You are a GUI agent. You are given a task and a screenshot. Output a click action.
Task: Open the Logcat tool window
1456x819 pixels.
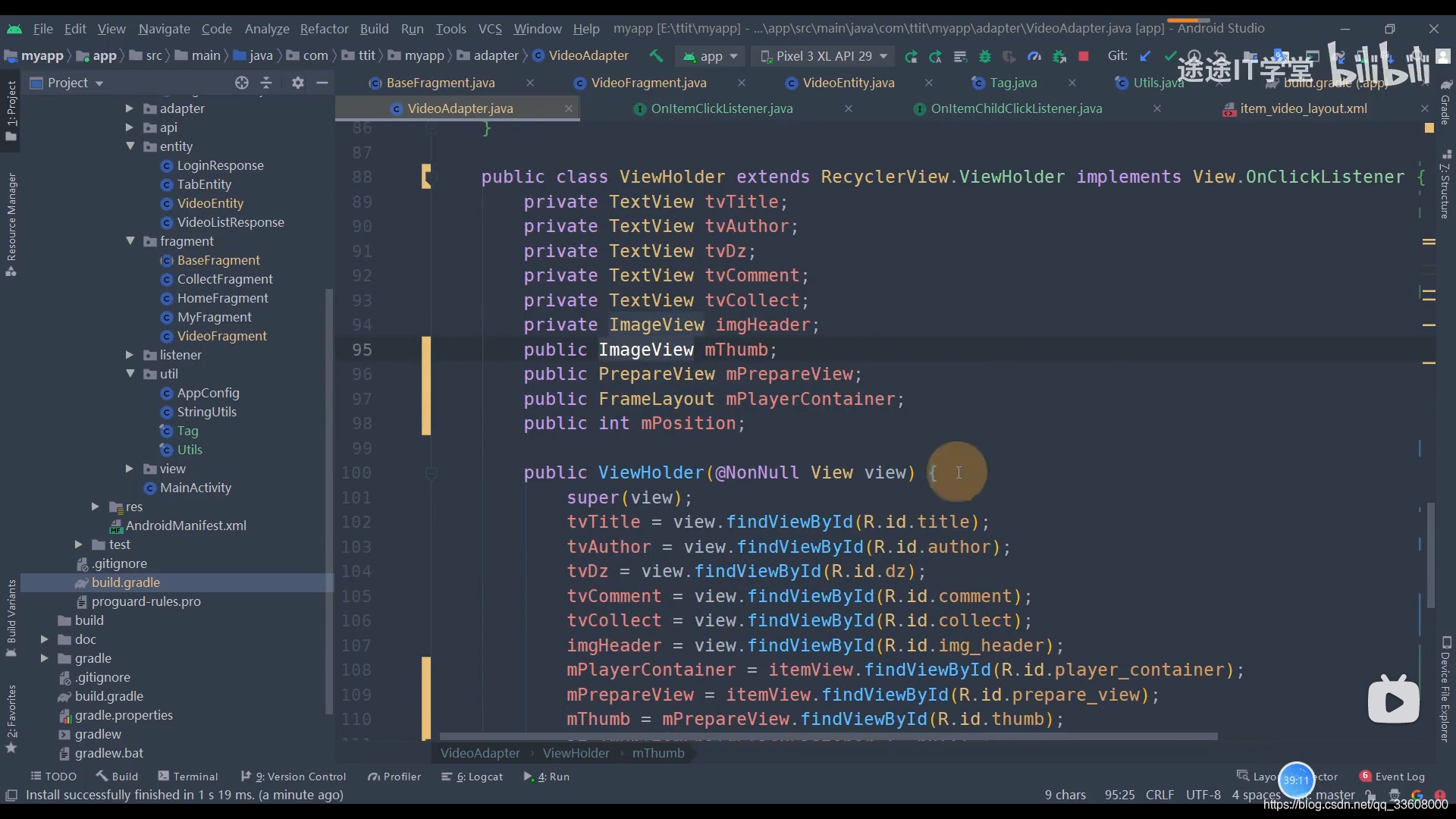pyautogui.click(x=472, y=777)
